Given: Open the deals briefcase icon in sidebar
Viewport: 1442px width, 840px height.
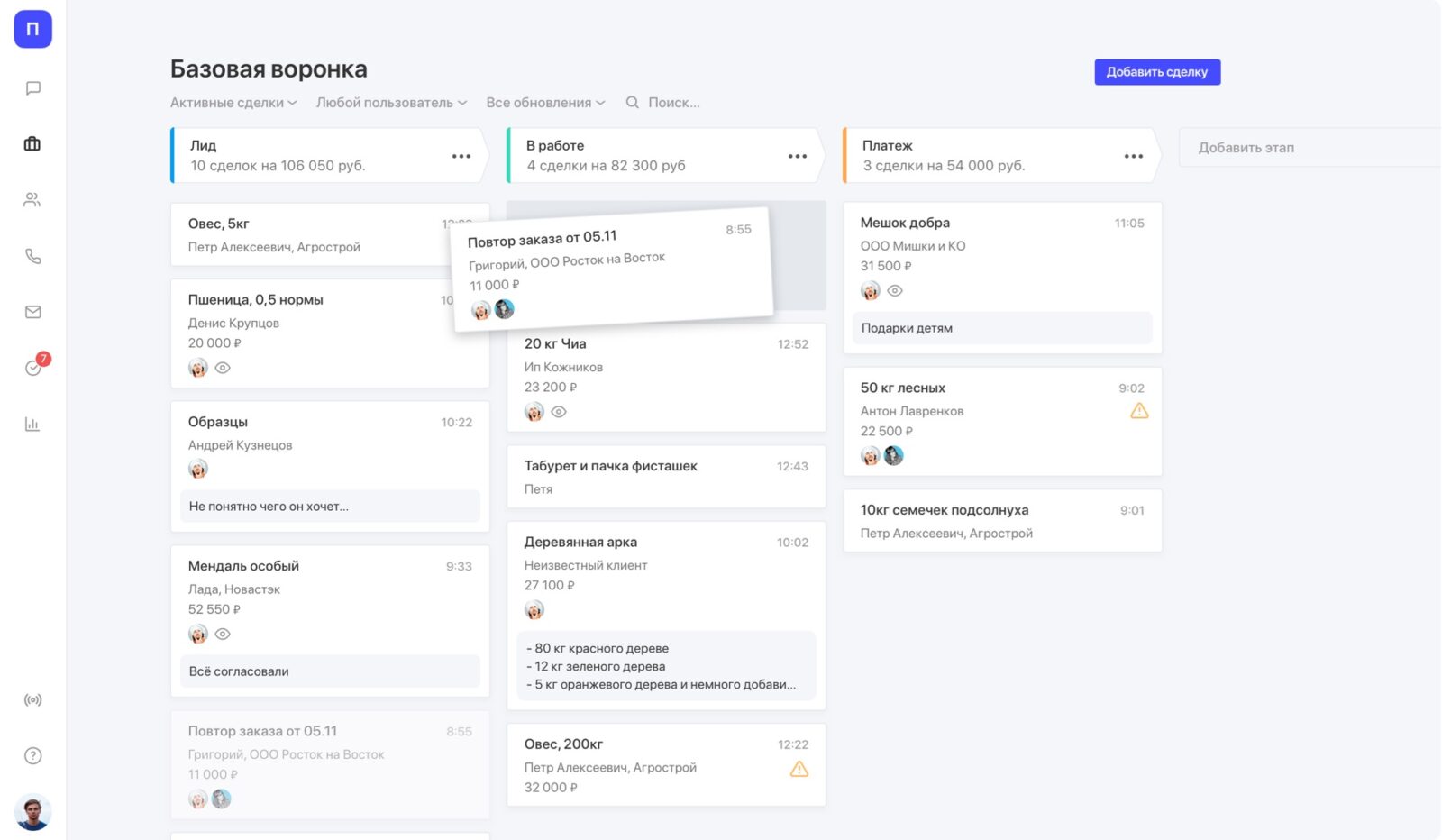Looking at the screenshot, I should click(32, 144).
